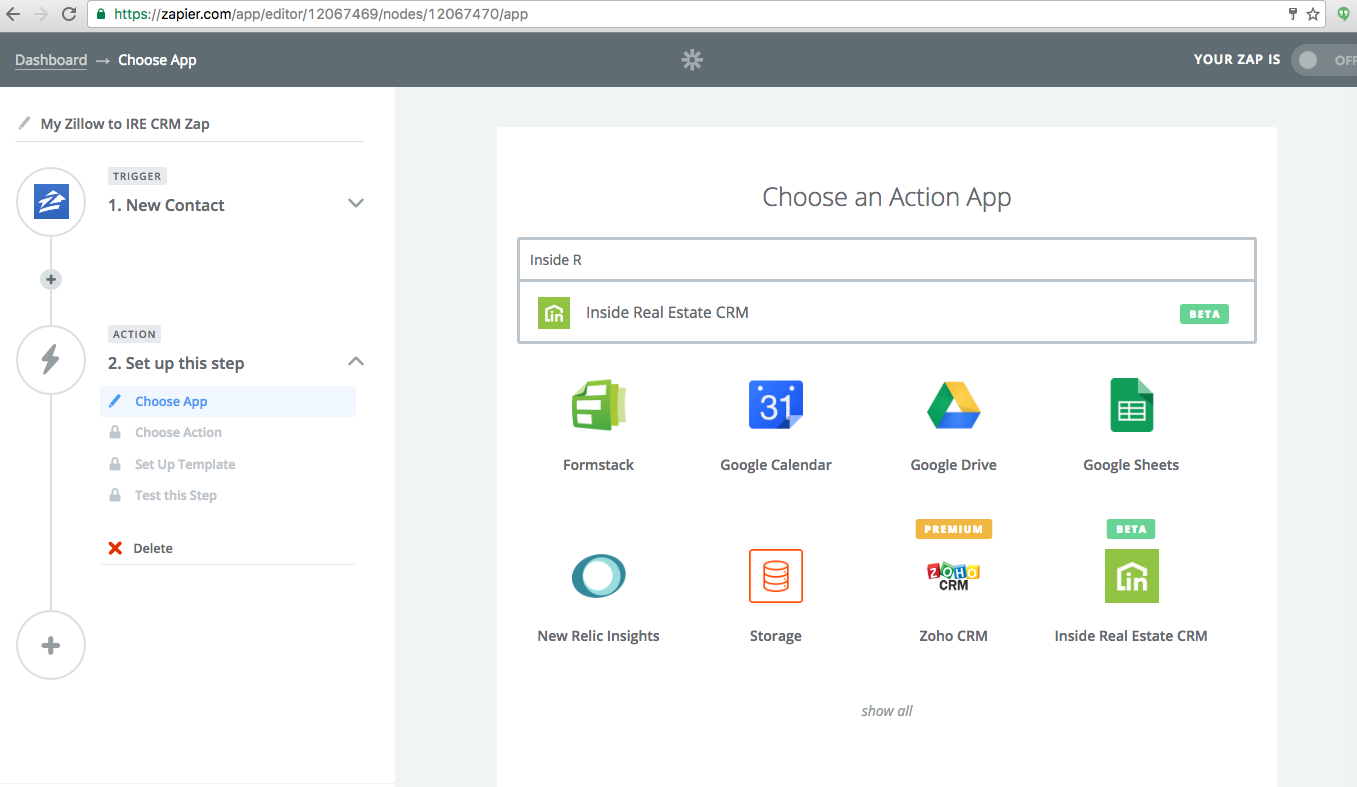Click the BETA badge in search result
Image resolution: width=1357 pixels, height=787 pixels.
coord(1204,313)
